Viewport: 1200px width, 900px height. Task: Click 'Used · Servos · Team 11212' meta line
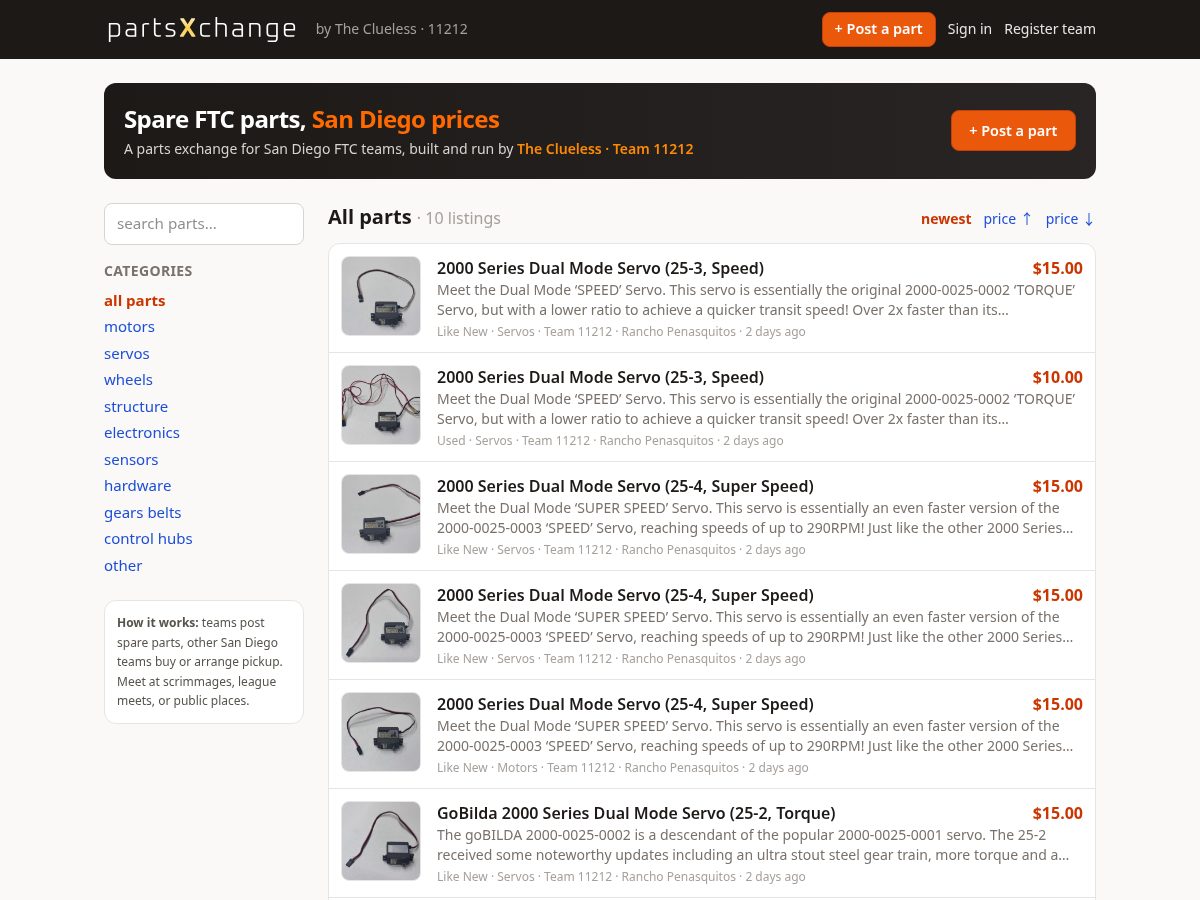610,441
